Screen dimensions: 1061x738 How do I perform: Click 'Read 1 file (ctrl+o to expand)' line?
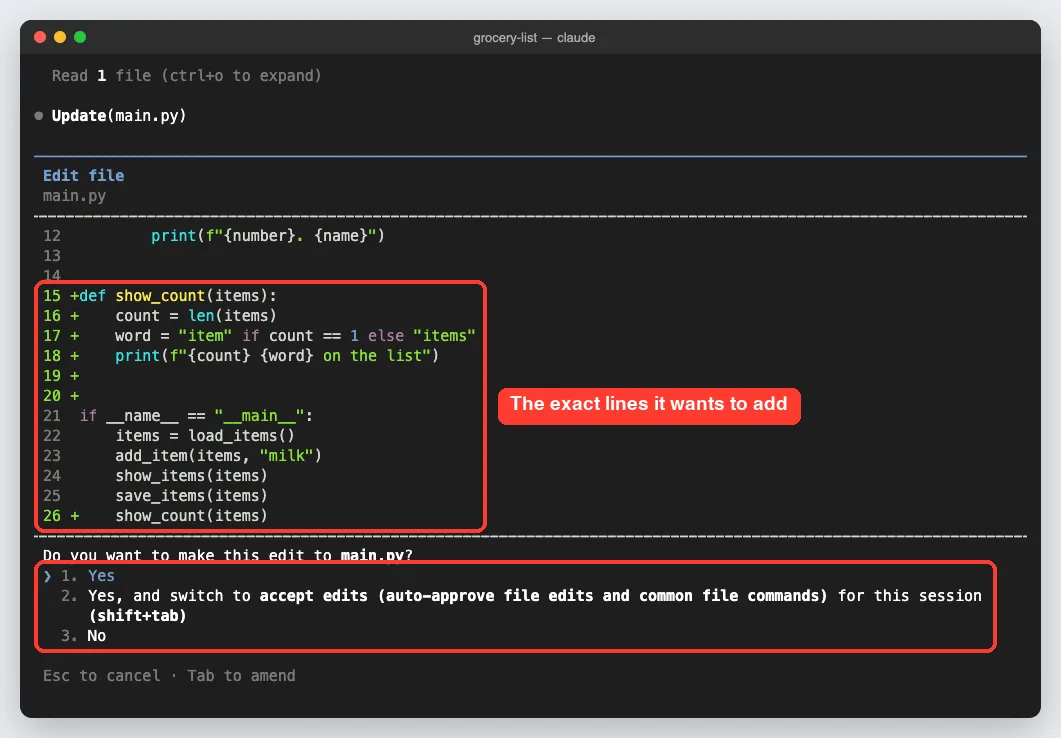(187, 76)
